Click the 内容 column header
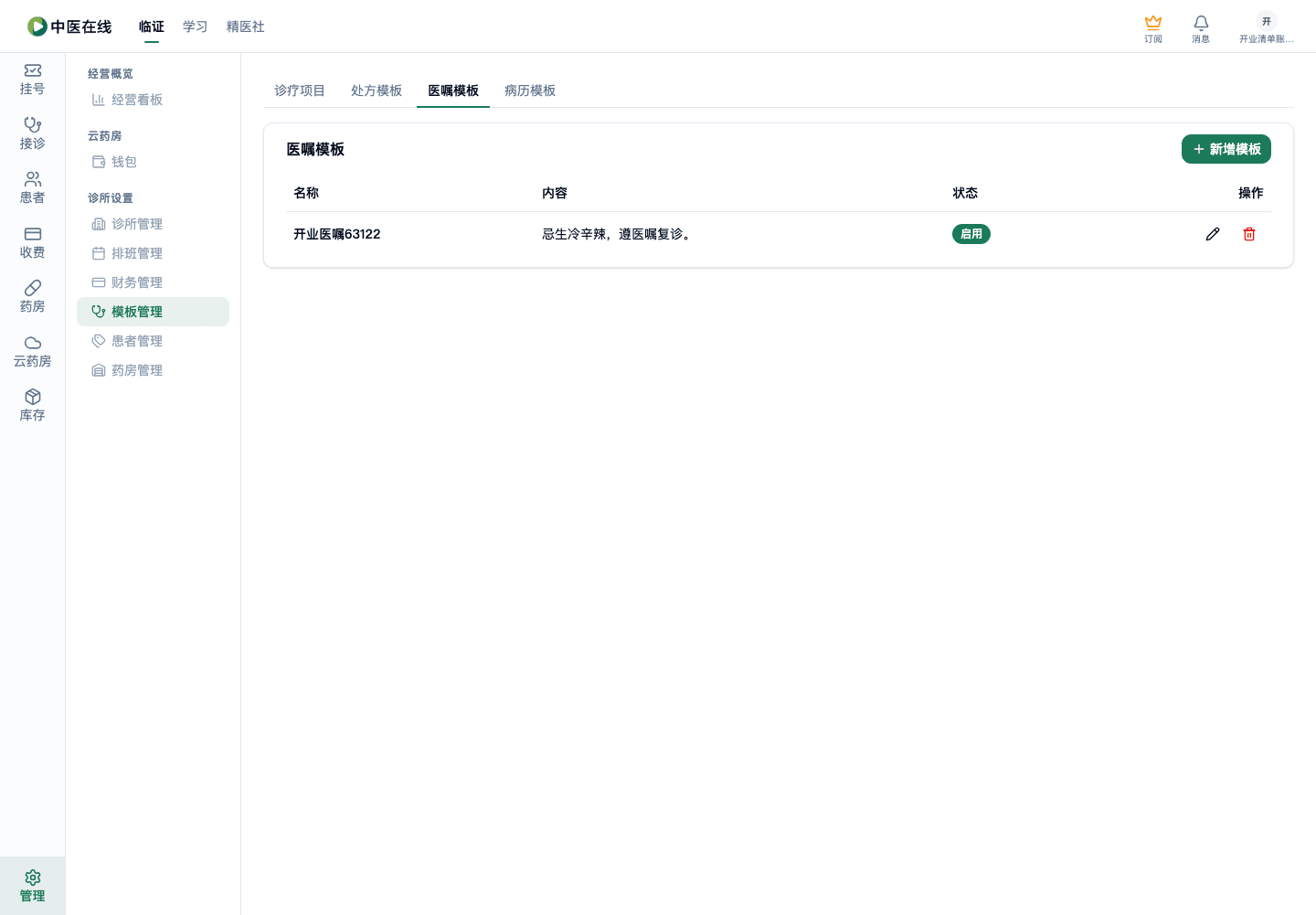 [x=555, y=193]
